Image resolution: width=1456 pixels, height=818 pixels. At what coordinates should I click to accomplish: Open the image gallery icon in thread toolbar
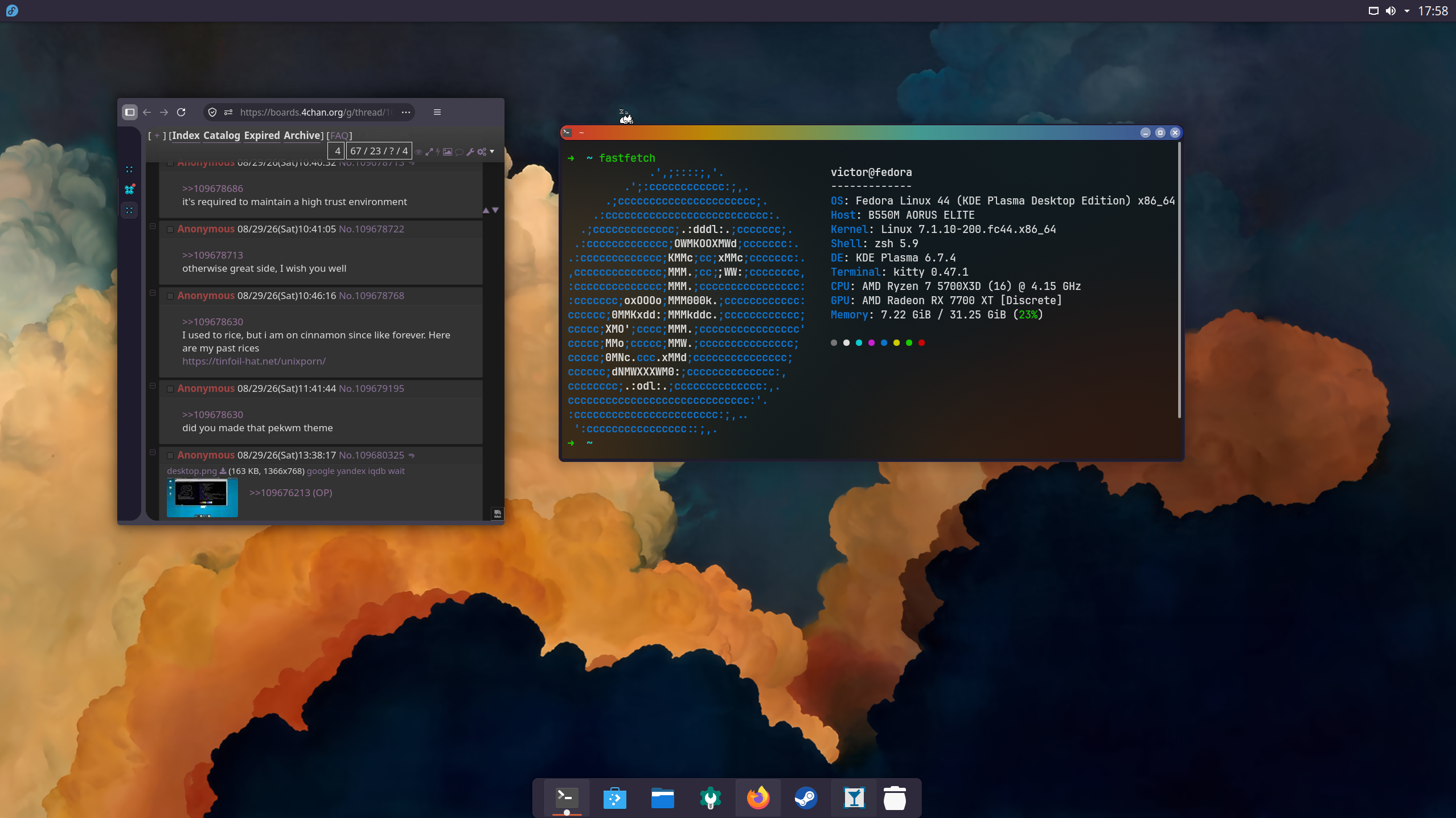pos(448,152)
